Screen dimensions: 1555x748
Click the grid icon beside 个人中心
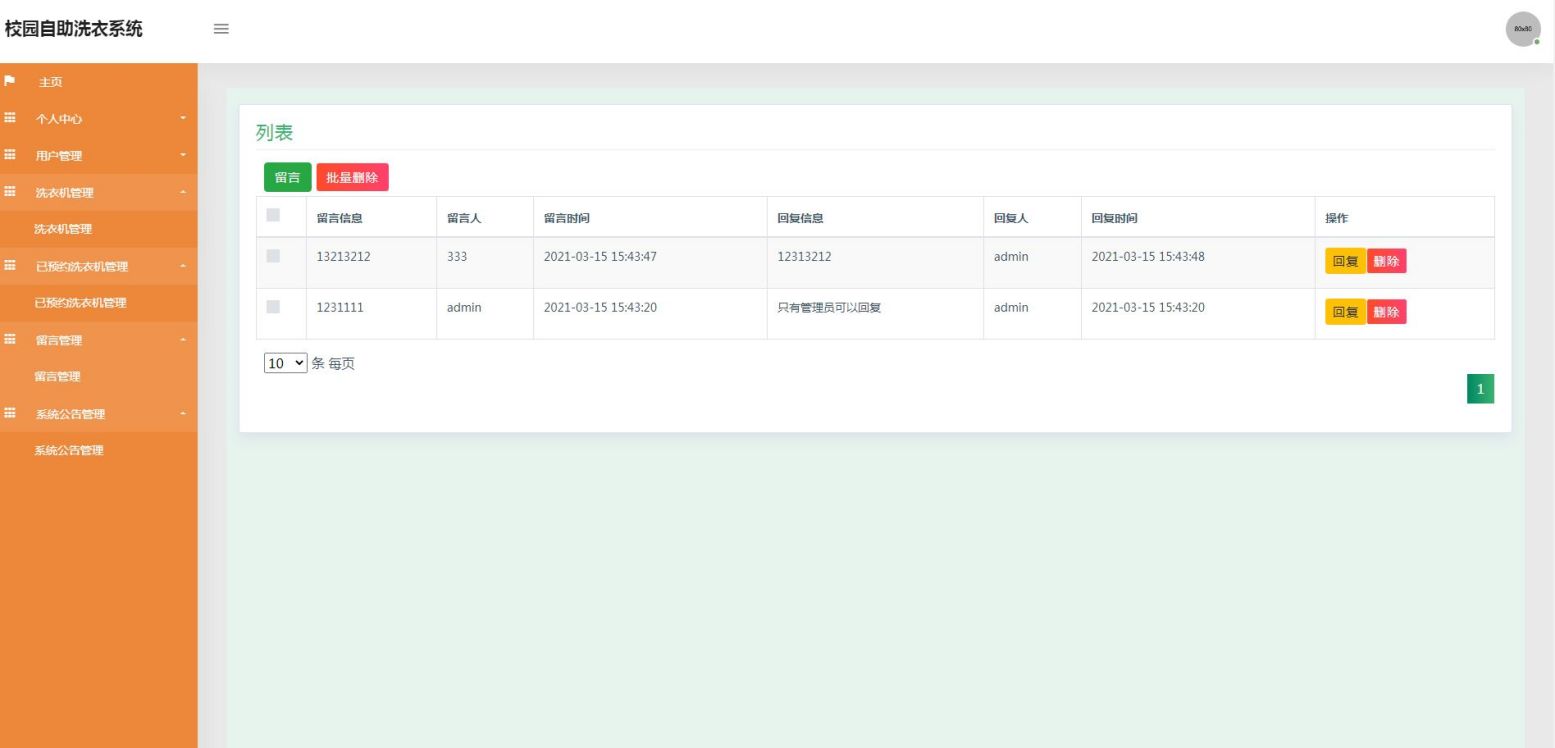coord(10,118)
